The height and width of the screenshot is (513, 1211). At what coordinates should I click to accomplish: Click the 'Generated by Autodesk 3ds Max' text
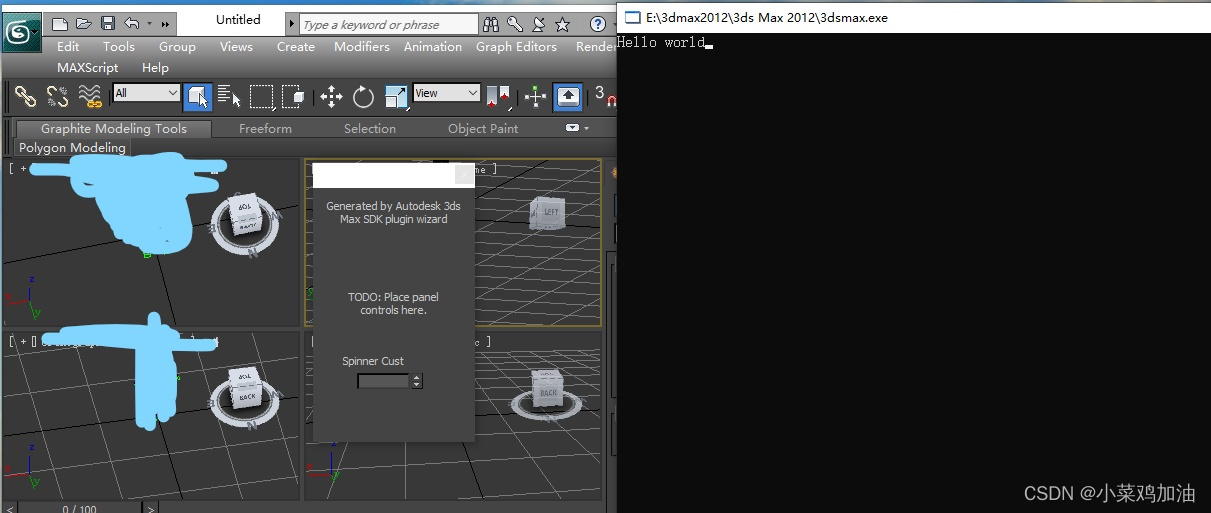[393, 212]
